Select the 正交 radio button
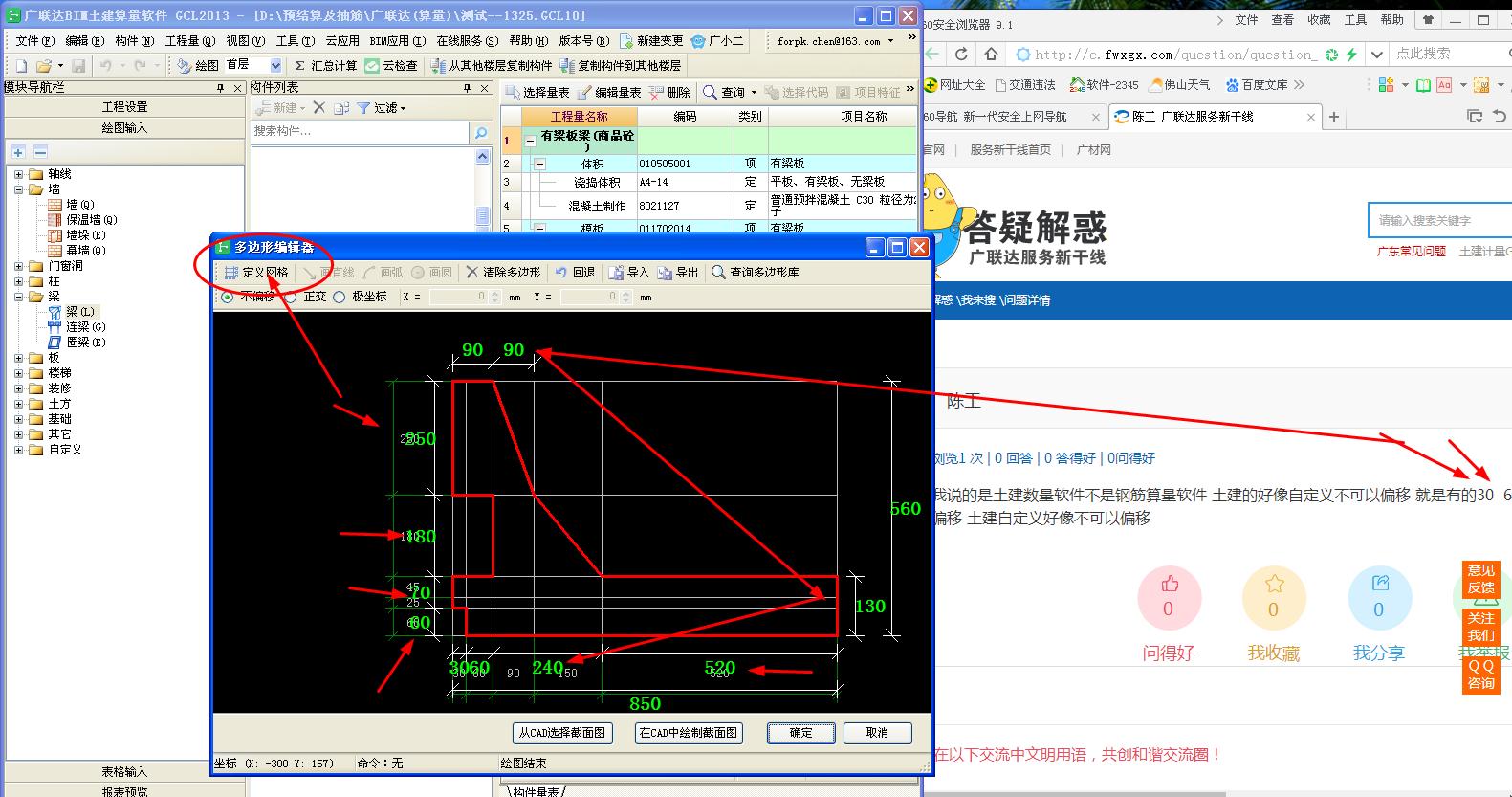This screenshot has height=797, width=1512. [x=291, y=298]
